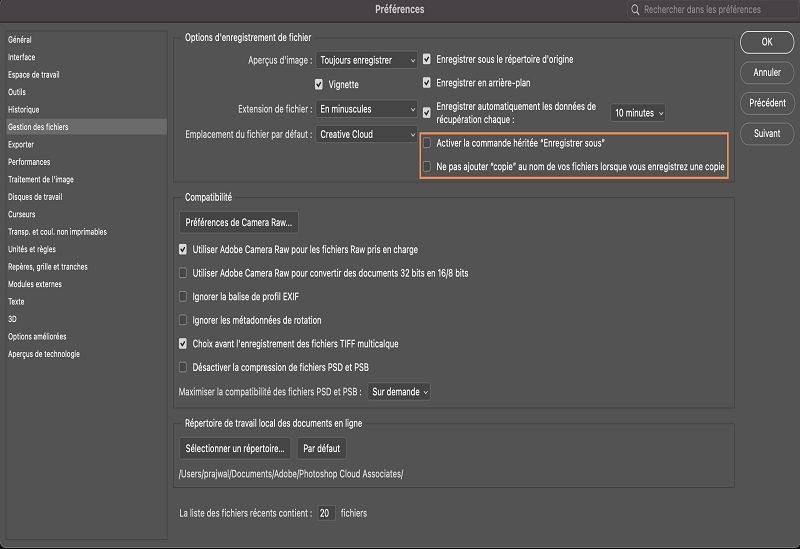Viewport: 800px width, 549px height.
Task: Open the Extension de fichier dropdown
Action: [x=367, y=109]
